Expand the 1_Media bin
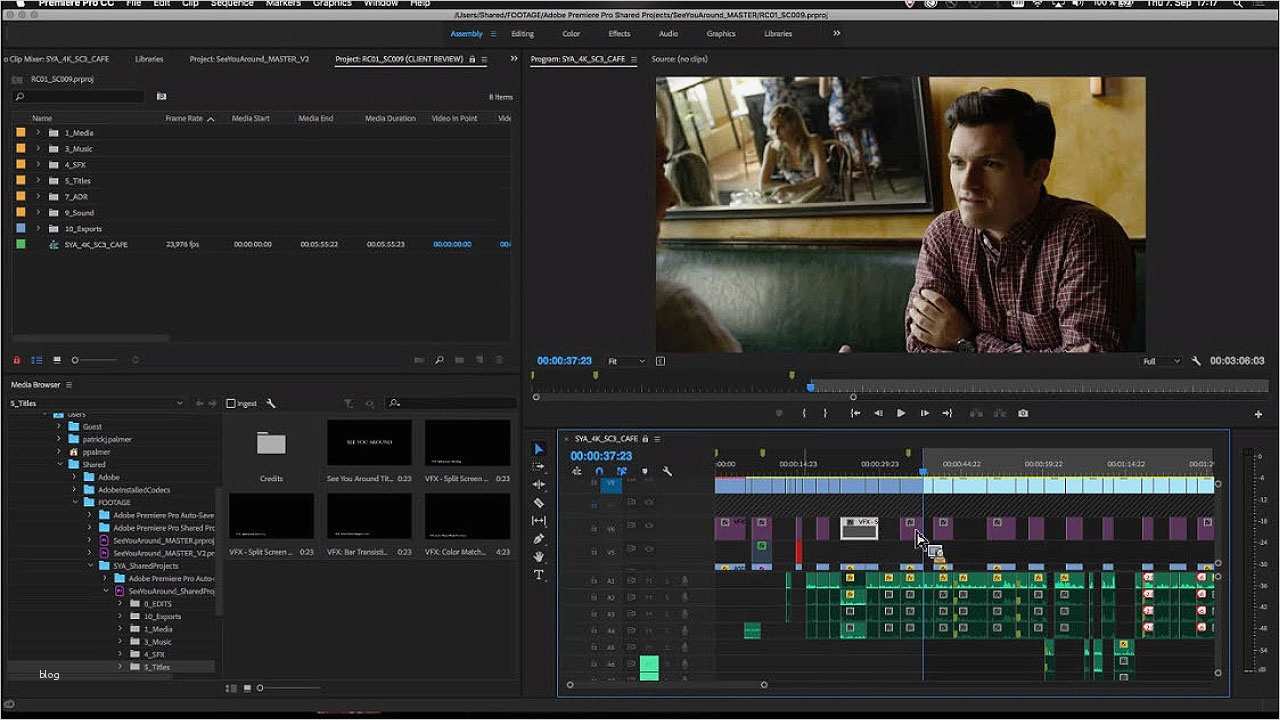The height and width of the screenshot is (720, 1280). click(x=38, y=133)
